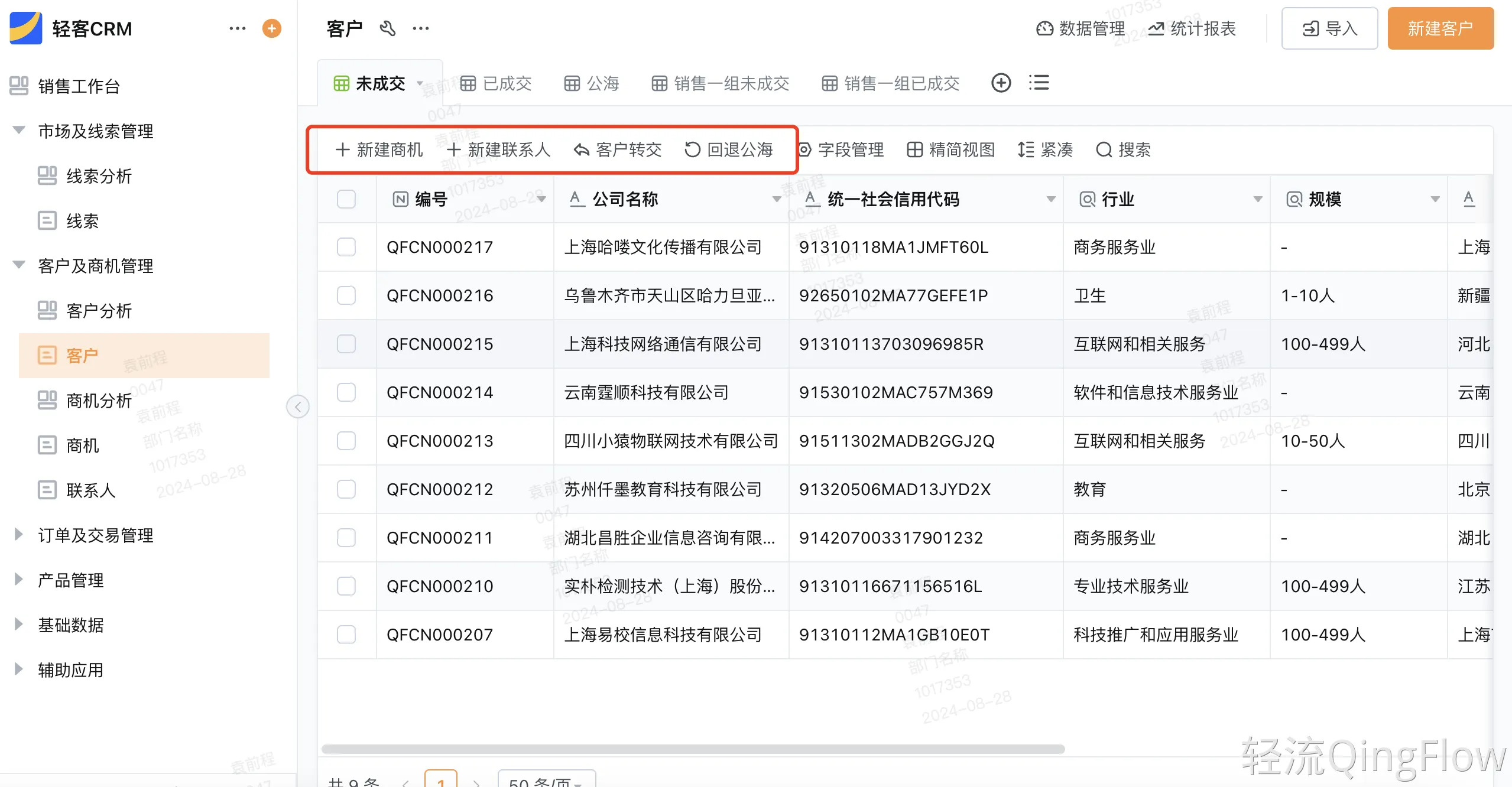Open 统一社会信用代码 column dropdown arrow
1512x787 pixels.
point(1051,200)
